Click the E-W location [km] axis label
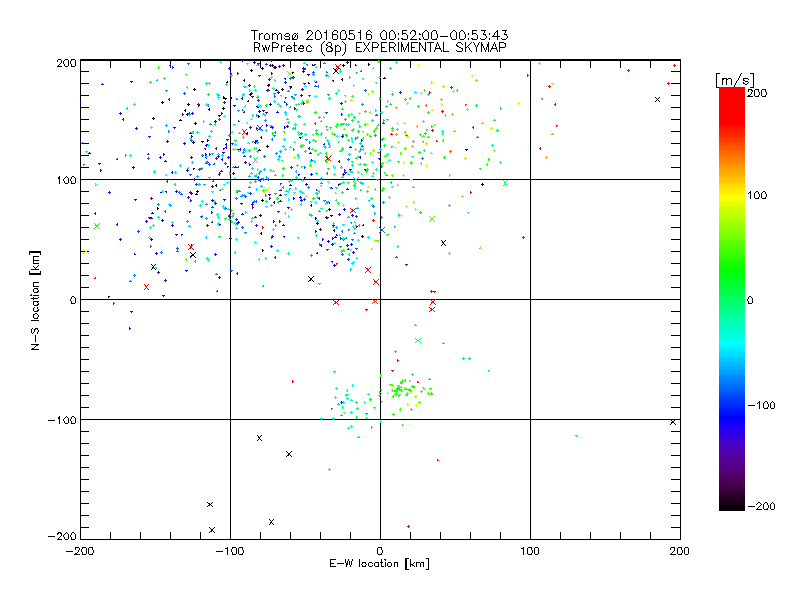 [379, 564]
